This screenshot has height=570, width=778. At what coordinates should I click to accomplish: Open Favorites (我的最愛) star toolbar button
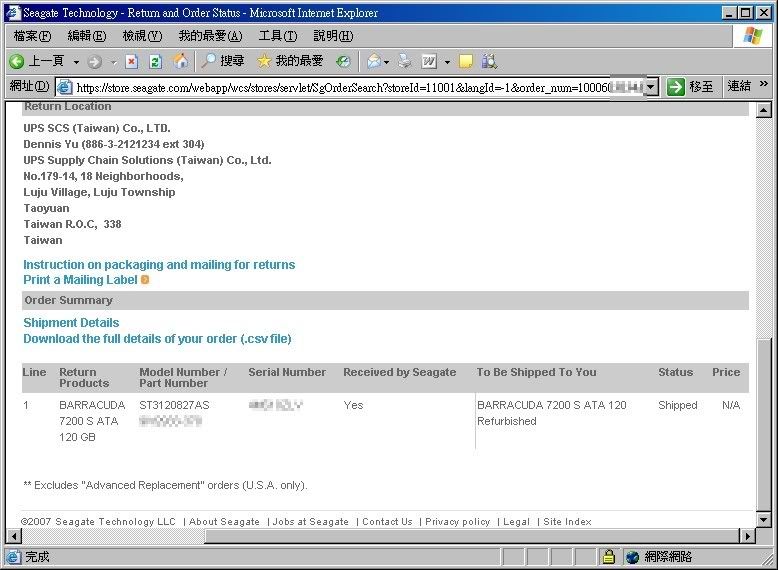click(x=290, y=61)
